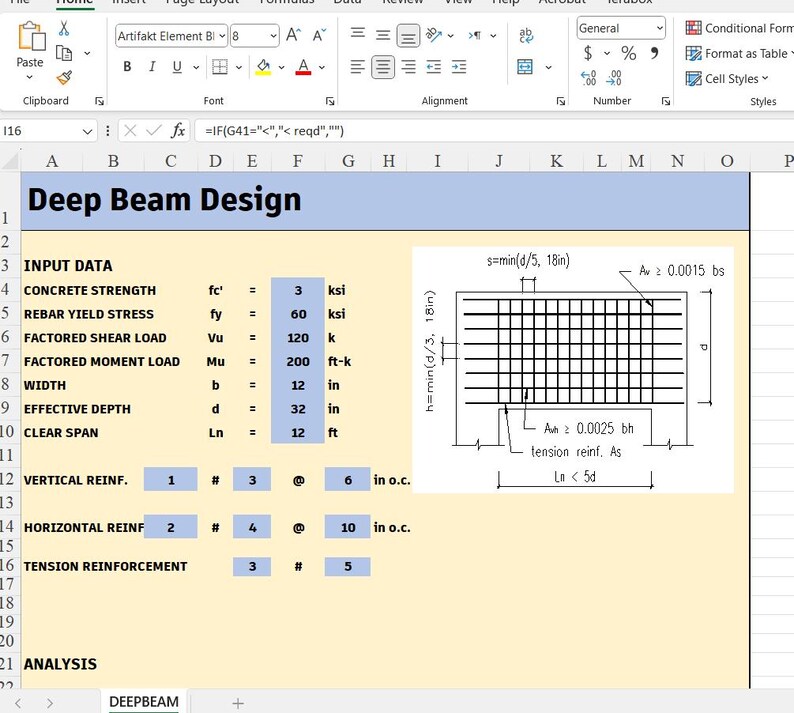
Task: Decrease font size with smaller A icon
Action: (320, 35)
